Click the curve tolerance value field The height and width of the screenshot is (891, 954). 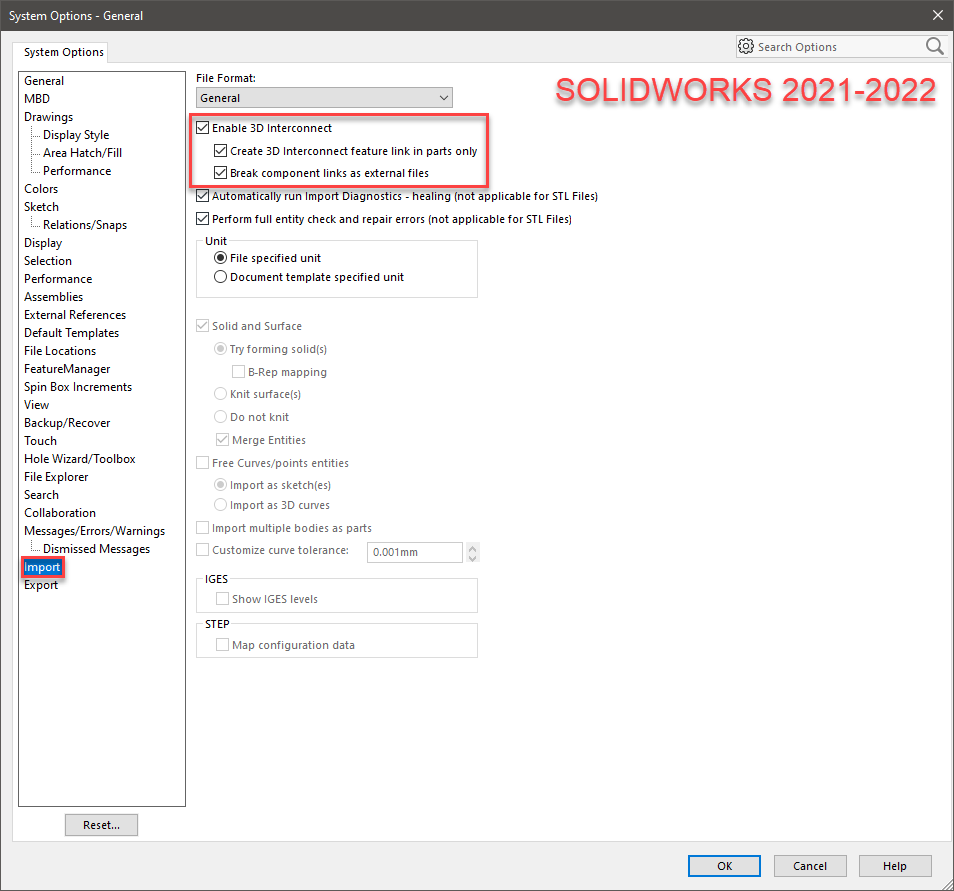pos(414,552)
